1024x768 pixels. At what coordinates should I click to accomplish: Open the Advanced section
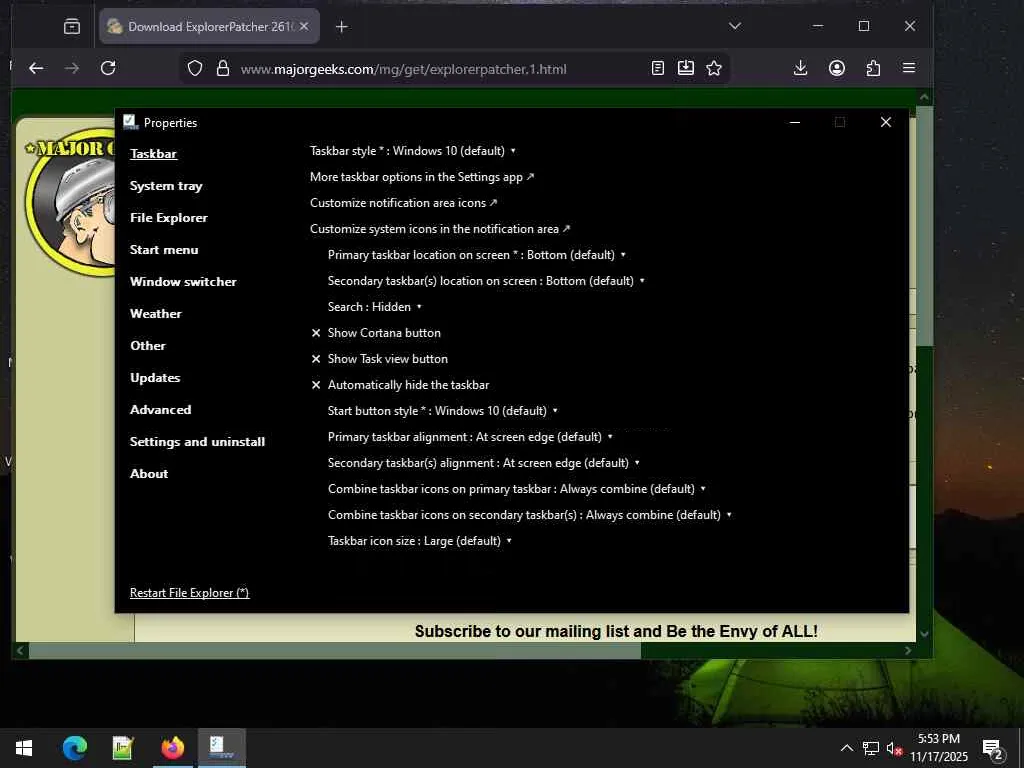(x=161, y=410)
